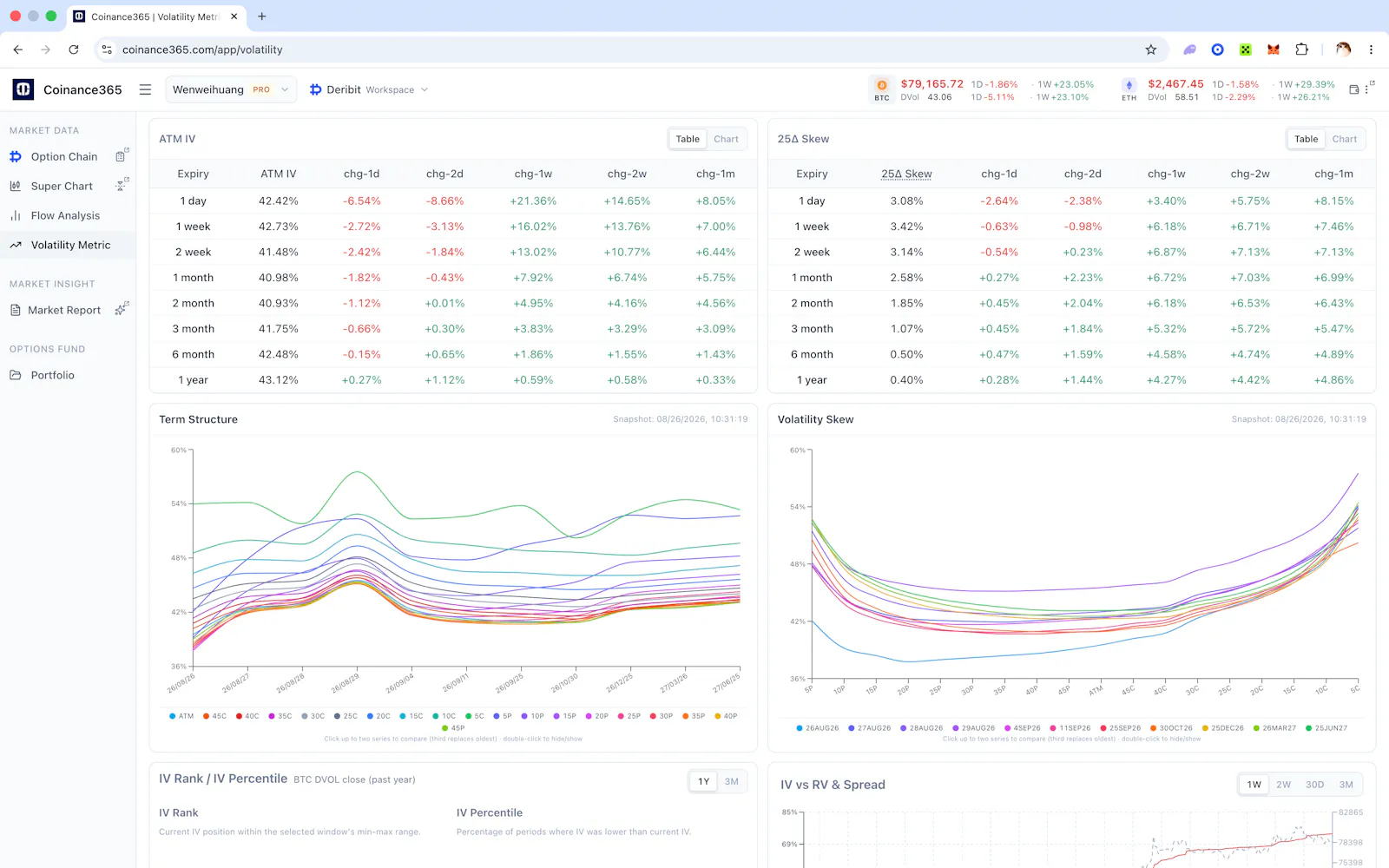This screenshot has height=868, width=1389.
Task: Open the Chrome three-dot menu
Action: 1371,49
